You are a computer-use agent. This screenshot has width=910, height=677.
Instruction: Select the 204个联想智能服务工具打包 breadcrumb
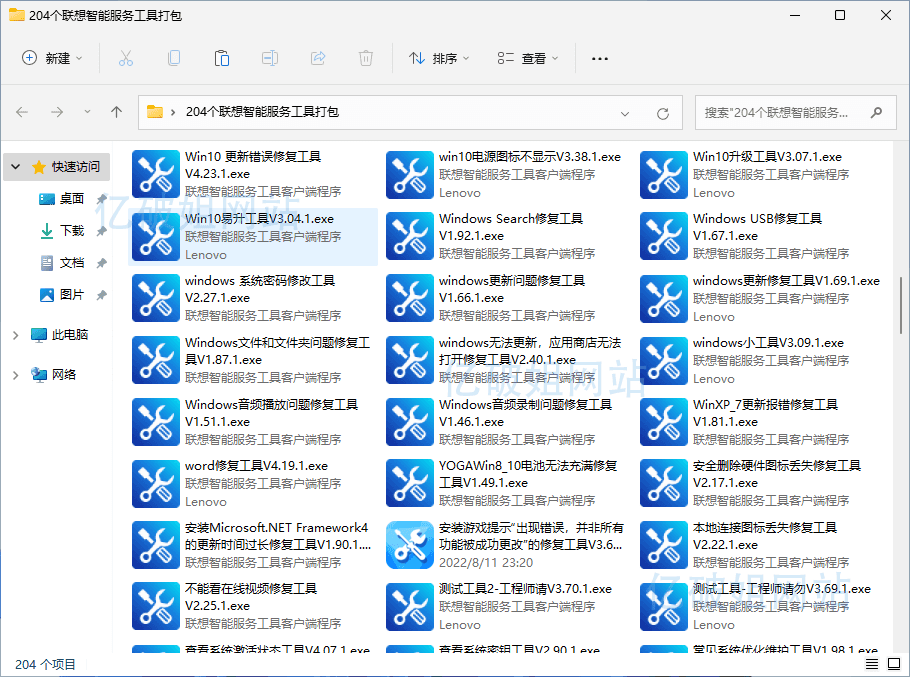264,114
